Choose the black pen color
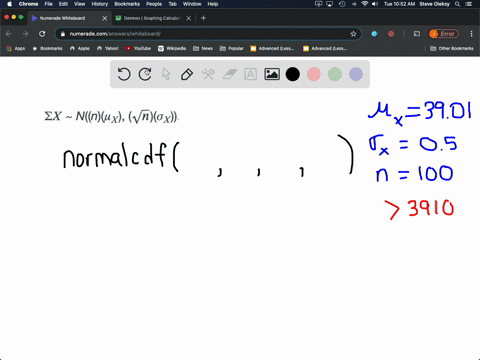Image resolution: width=480 pixels, height=360 pixels. pos(293,74)
